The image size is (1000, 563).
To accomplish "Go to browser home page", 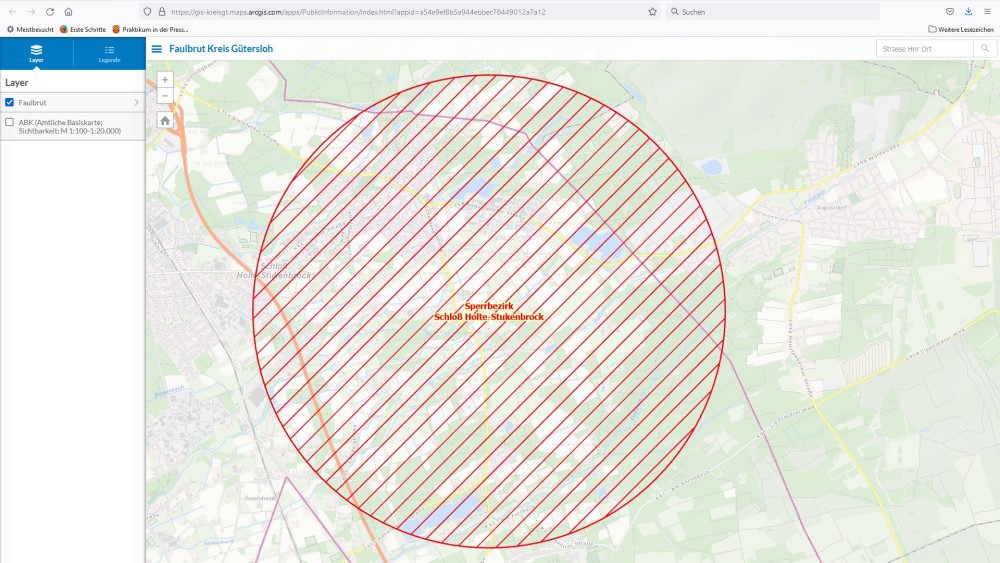I will pyautogui.click(x=68, y=11).
